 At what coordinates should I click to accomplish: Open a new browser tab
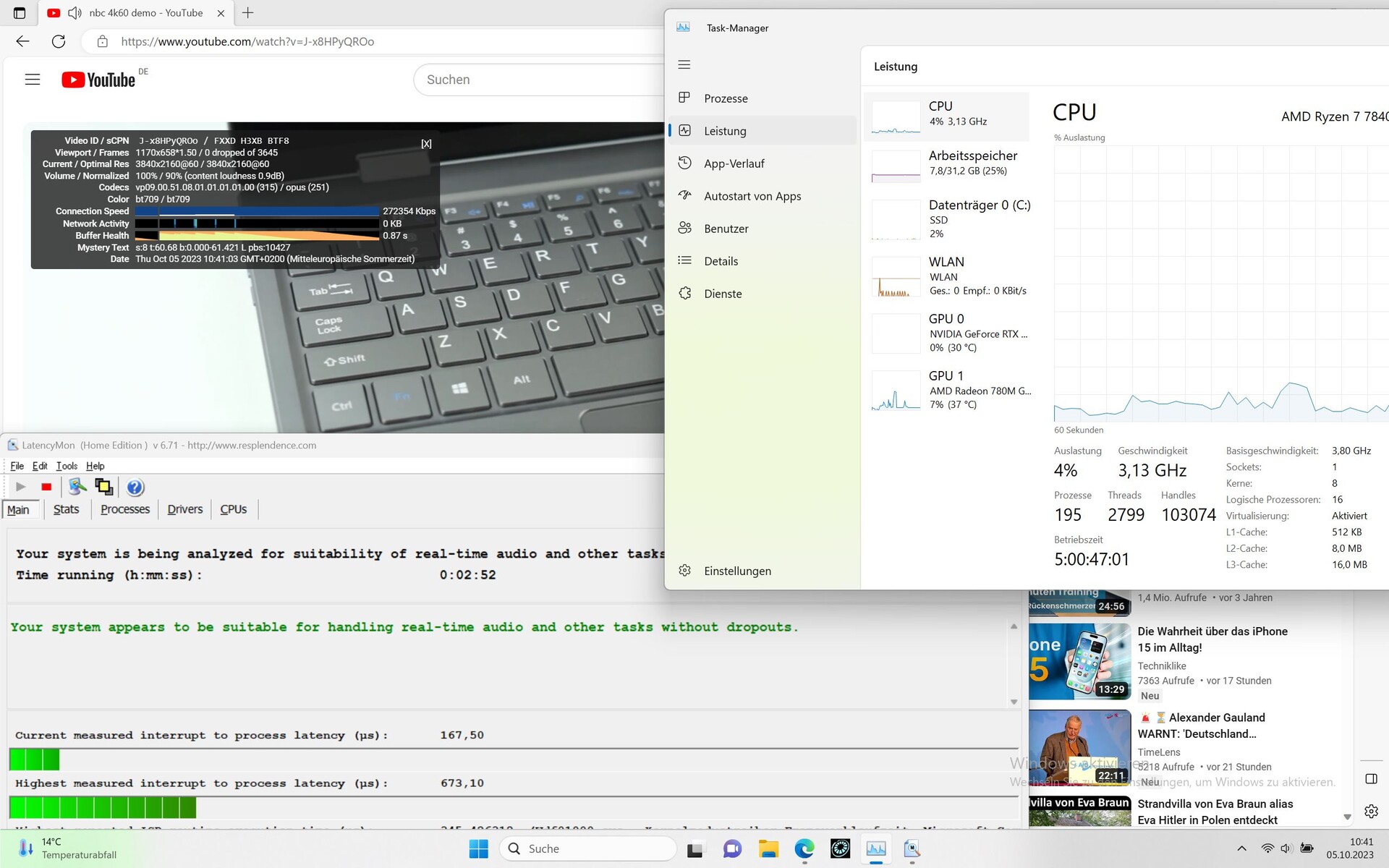[247, 13]
